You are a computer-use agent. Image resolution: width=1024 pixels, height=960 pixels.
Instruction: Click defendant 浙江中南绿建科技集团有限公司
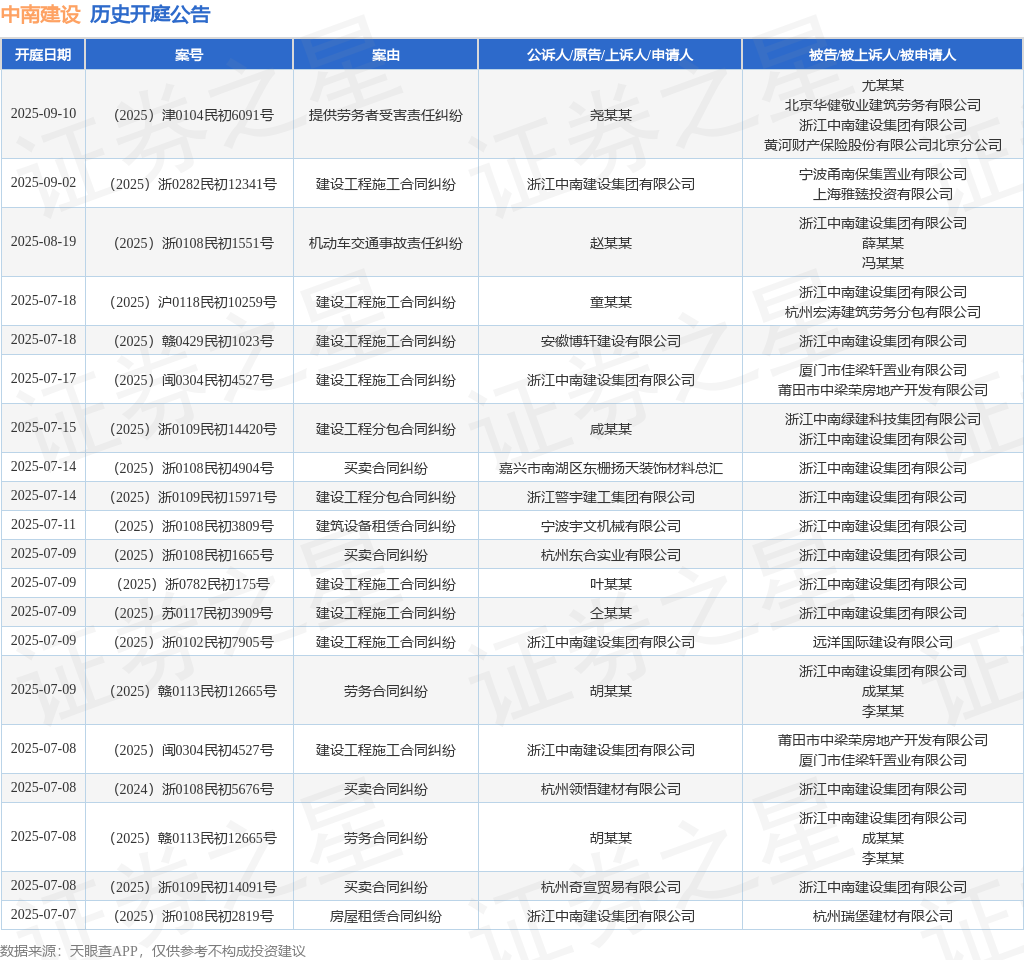click(x=882, y=419)
